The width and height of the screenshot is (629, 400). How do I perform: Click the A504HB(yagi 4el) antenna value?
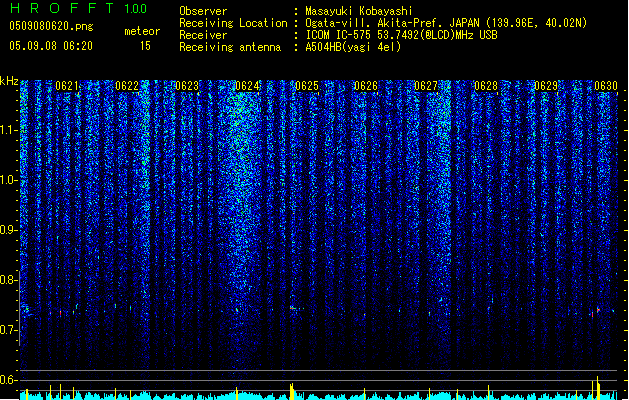pos(353,47)
